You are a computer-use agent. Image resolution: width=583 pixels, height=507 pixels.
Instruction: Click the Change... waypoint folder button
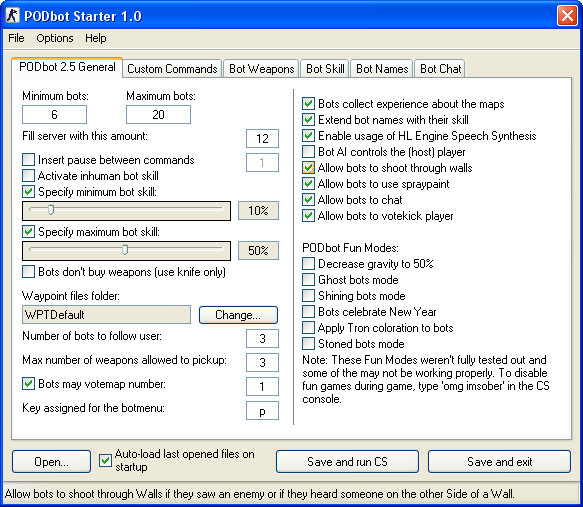coord(238,315)
